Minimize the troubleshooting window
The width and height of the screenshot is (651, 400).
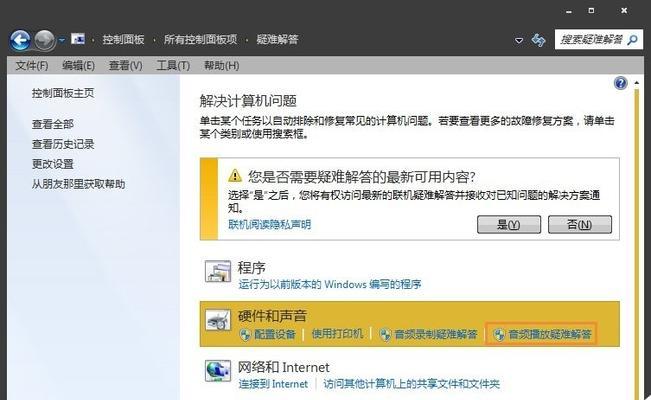[569, 11]
